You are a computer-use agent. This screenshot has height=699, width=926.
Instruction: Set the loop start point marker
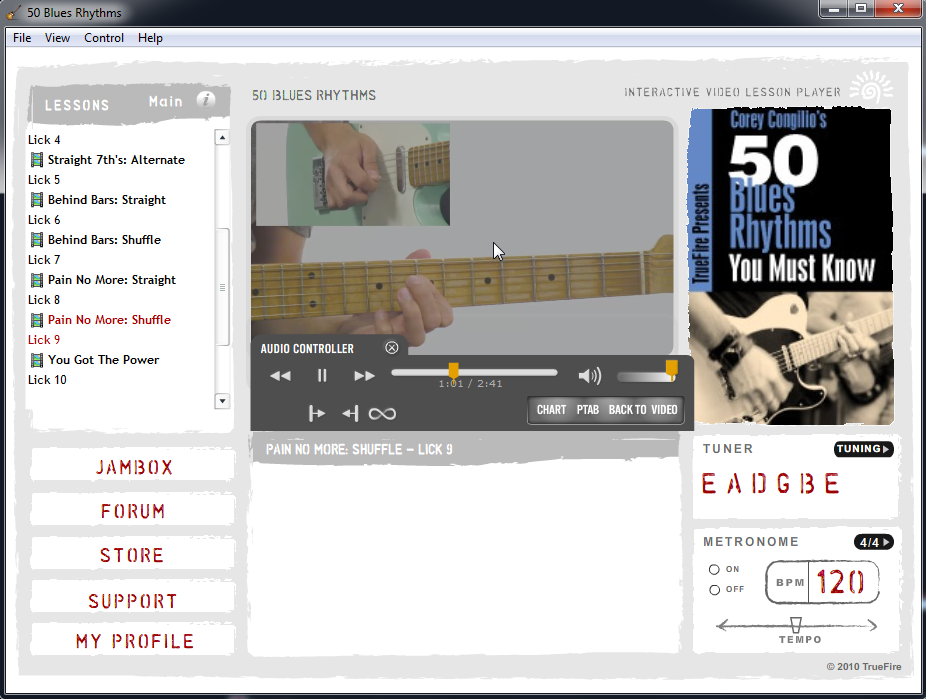coord(317,413)
